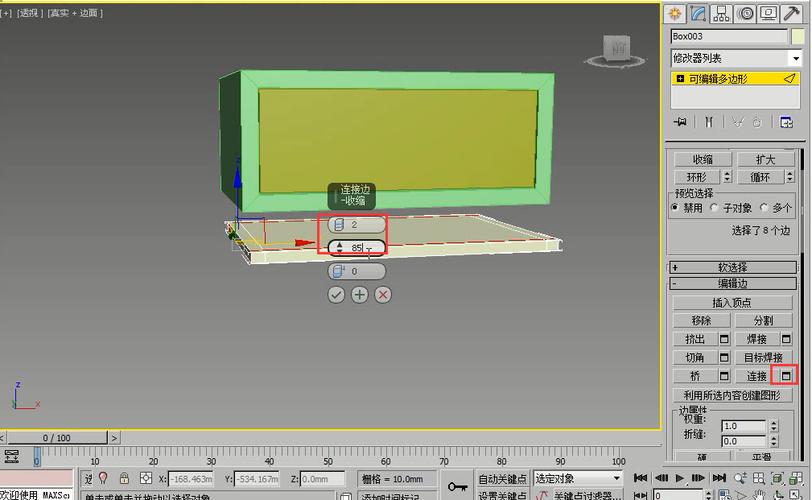Collapse the Edit Edges (编辑边) rollout
The image size is (812, 500).
click(732, 284)
